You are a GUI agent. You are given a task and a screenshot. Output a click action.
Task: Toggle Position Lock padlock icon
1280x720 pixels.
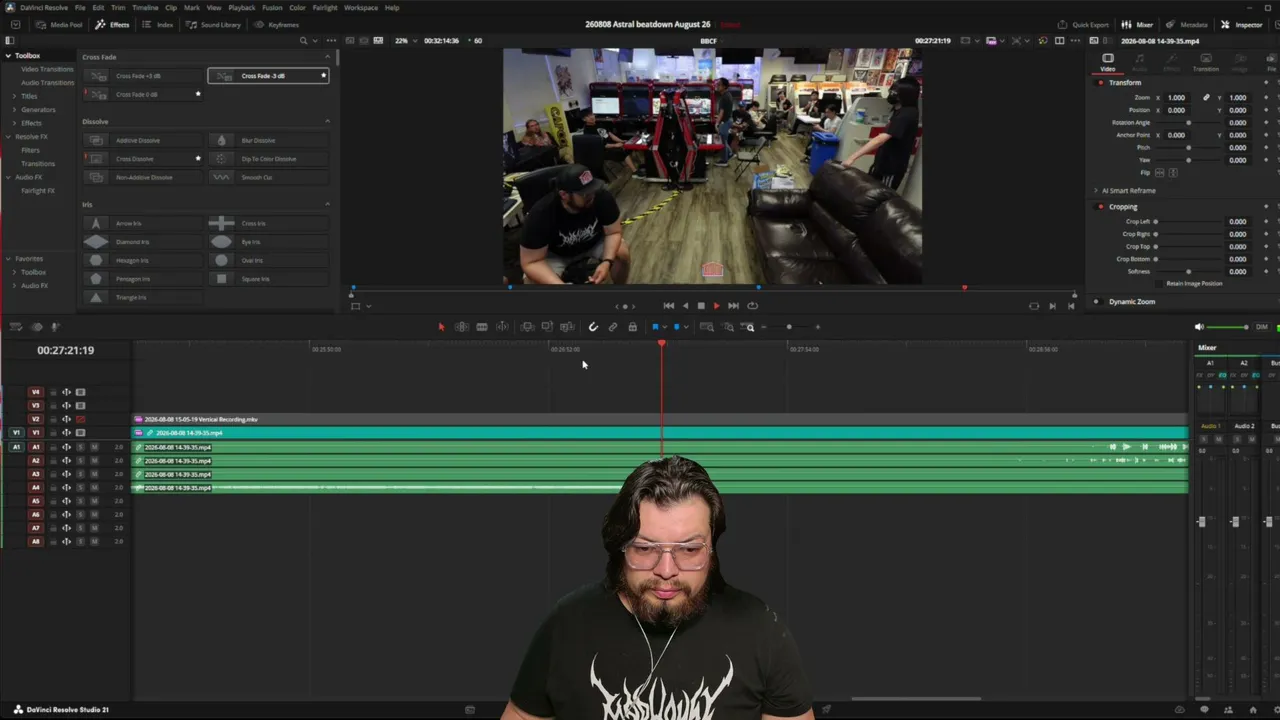coord(632,327)
